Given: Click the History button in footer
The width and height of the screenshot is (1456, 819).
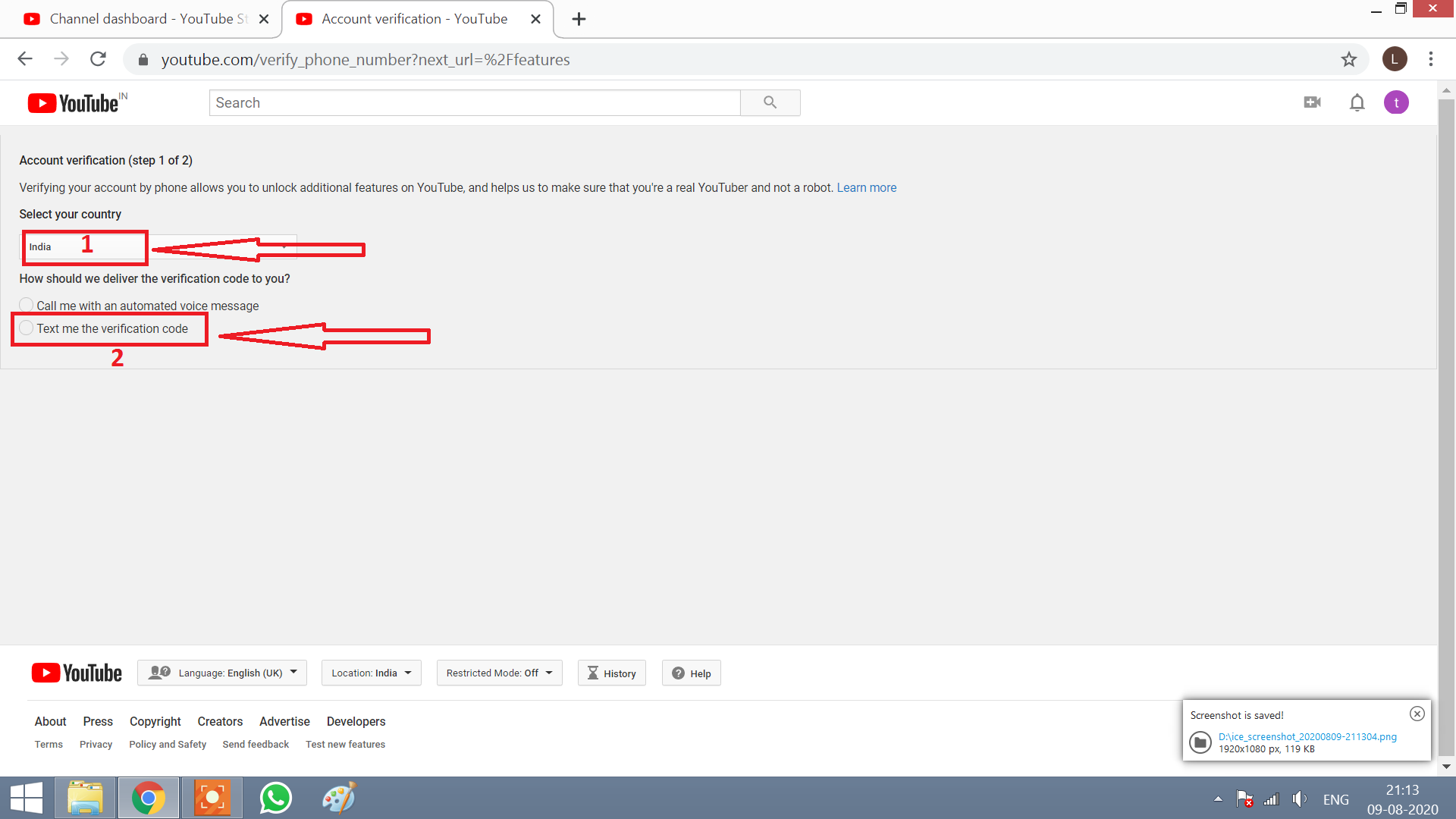Looking at the screenshot, I should 611,673.
